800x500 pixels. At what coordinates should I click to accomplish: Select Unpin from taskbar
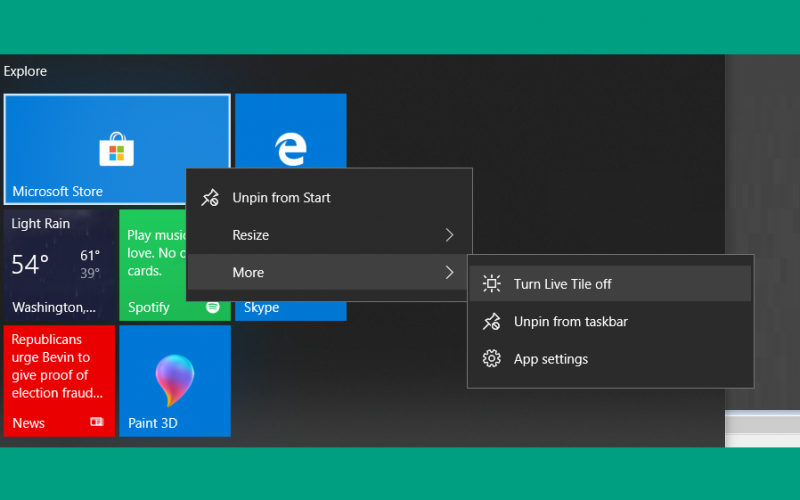(610, 321)
